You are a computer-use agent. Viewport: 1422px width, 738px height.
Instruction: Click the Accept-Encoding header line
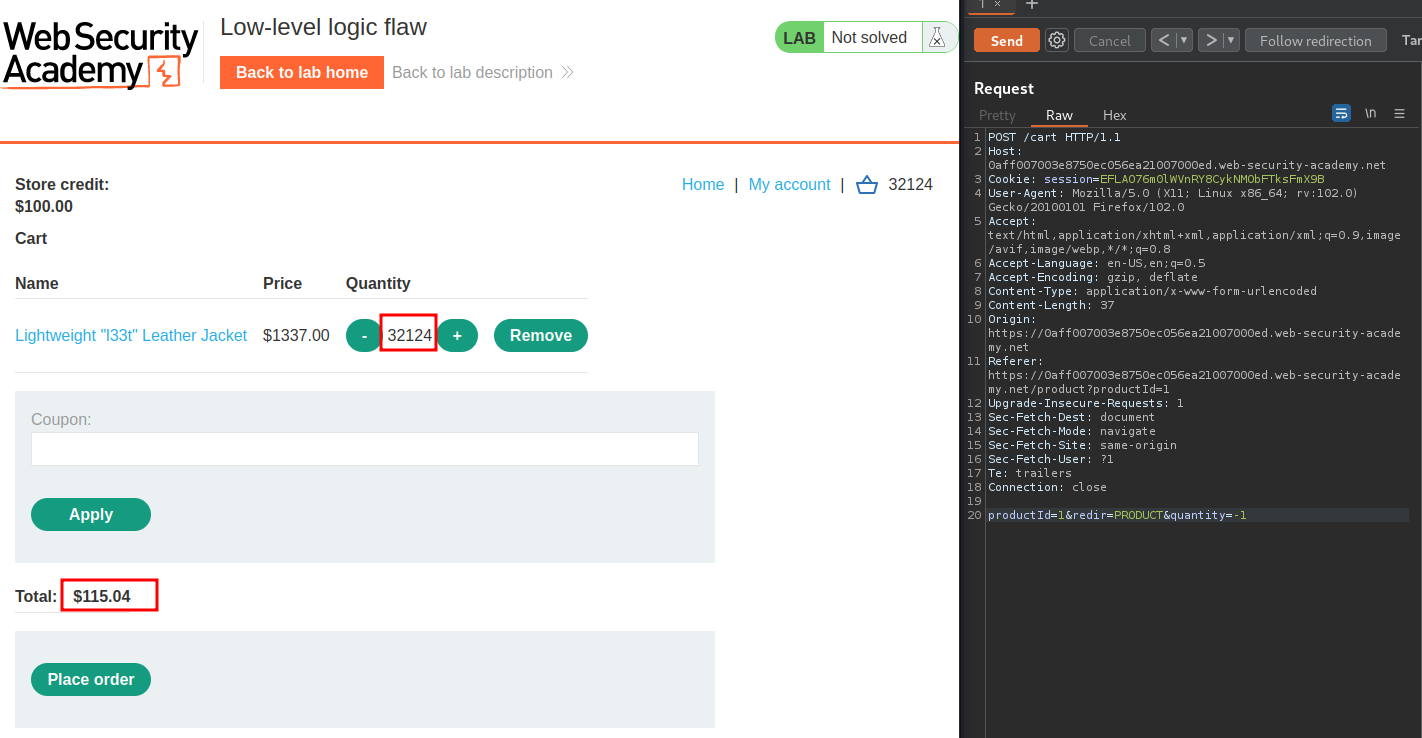(x=1092, y=277)
